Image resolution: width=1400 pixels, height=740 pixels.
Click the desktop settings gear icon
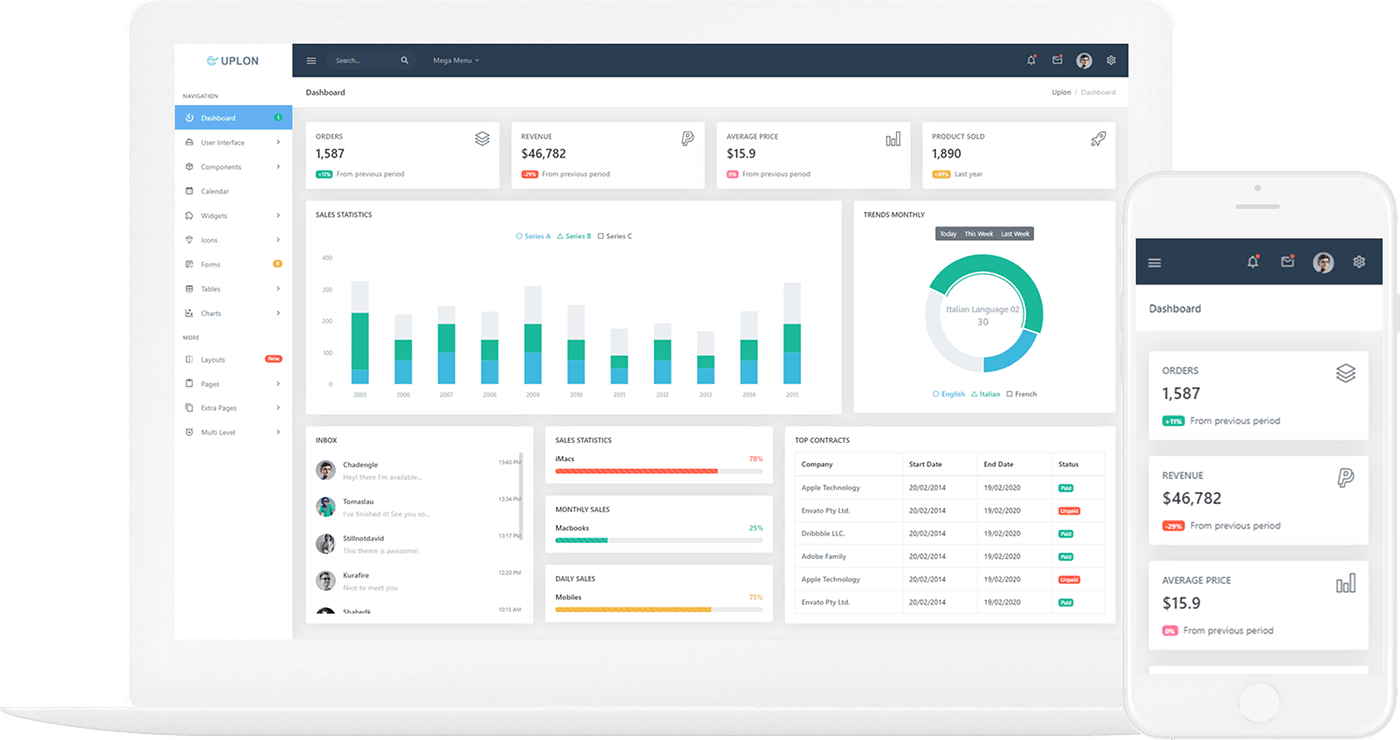[x=1111, y=61]
